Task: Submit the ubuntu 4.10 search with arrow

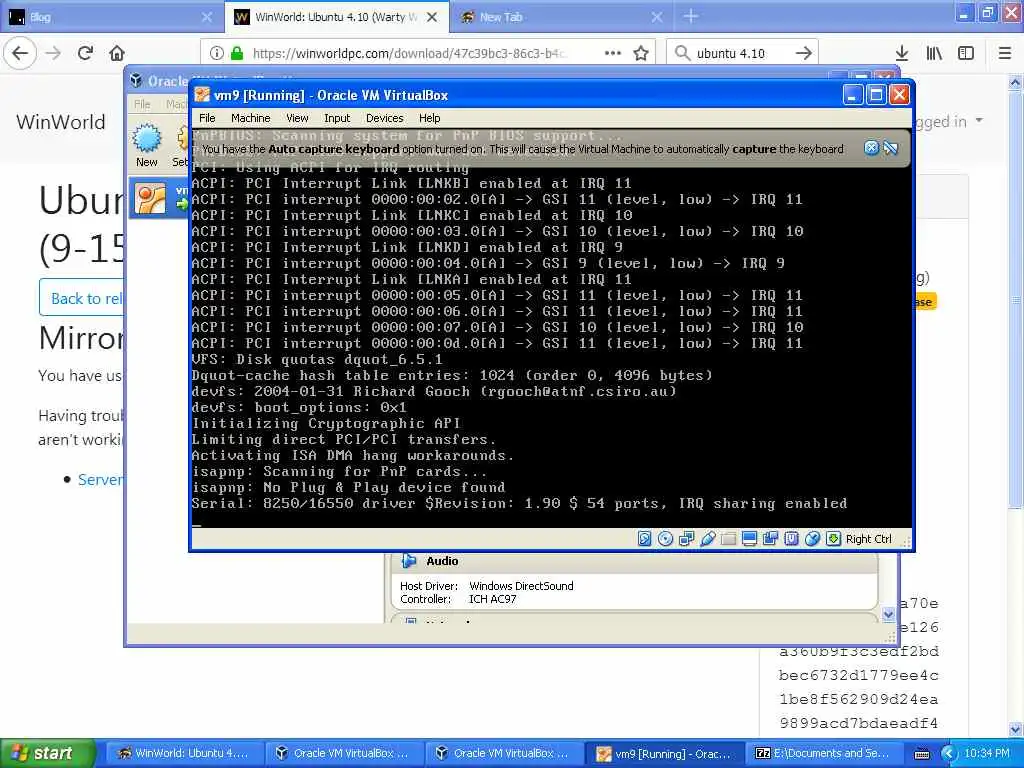Action: pyautogui.click(x=804, y=53)
